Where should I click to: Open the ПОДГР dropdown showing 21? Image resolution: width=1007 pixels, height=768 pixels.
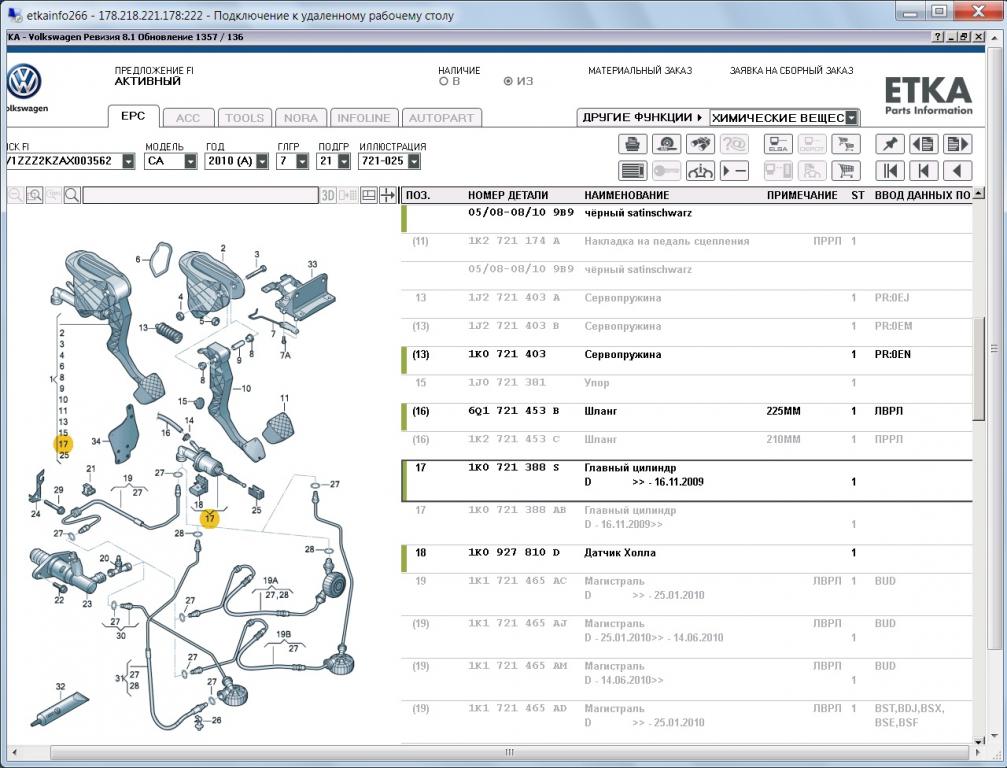[x=344, y=161]
